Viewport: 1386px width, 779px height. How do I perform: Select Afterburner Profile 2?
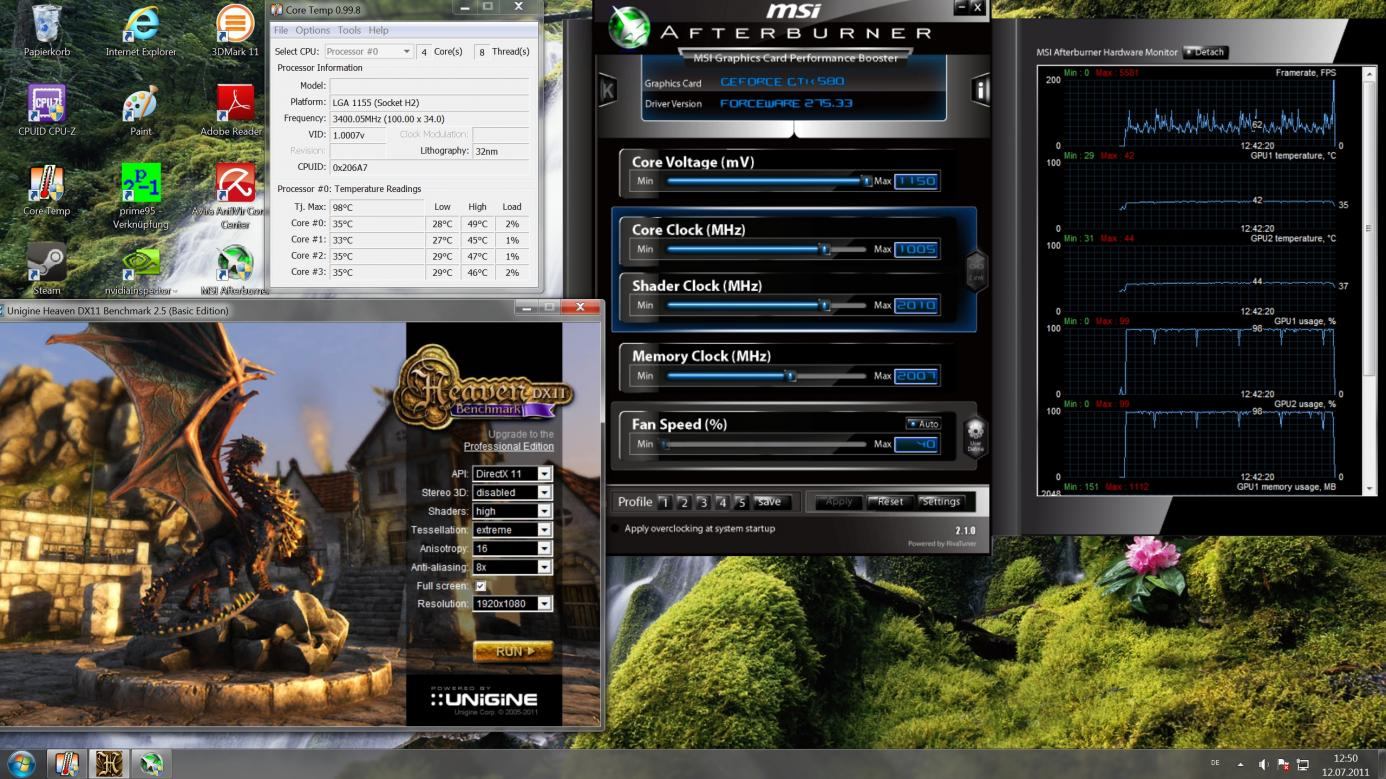click(x=684, y=502)
